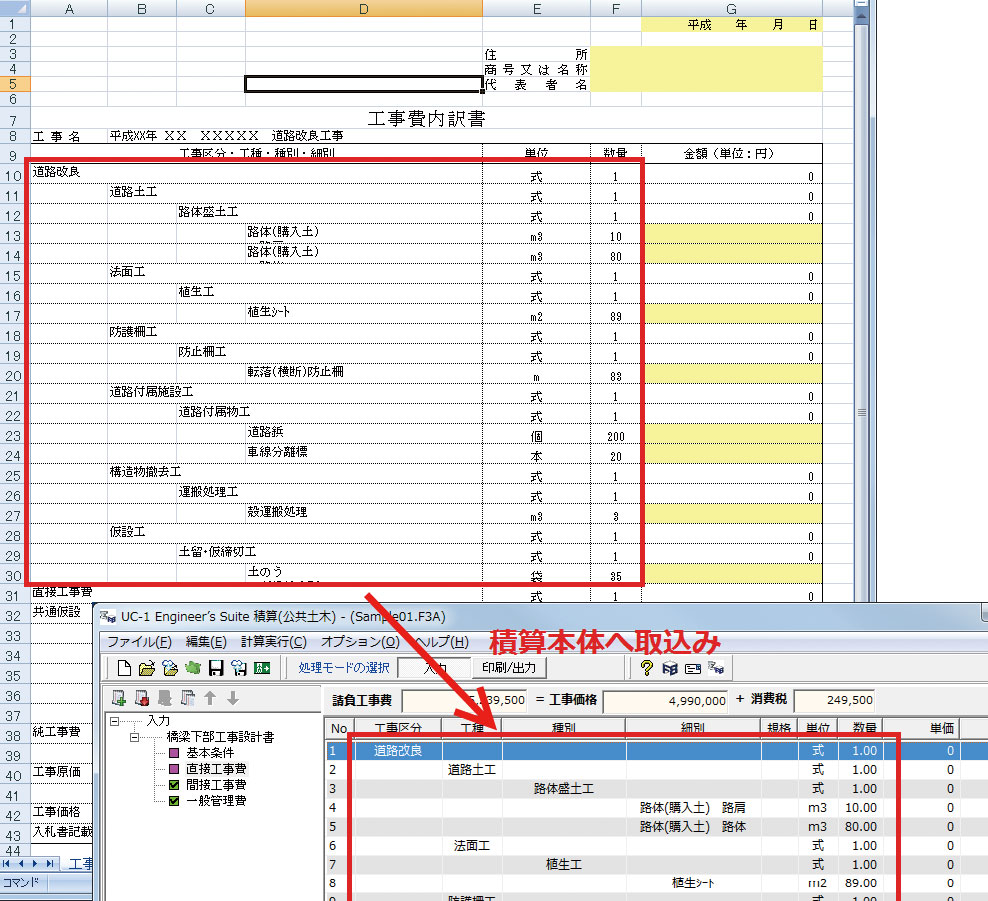Image resolution: width=988 pixels, height=901 pixels.
Task: Select the 基本条件 tree item
Action: [210, 753]
